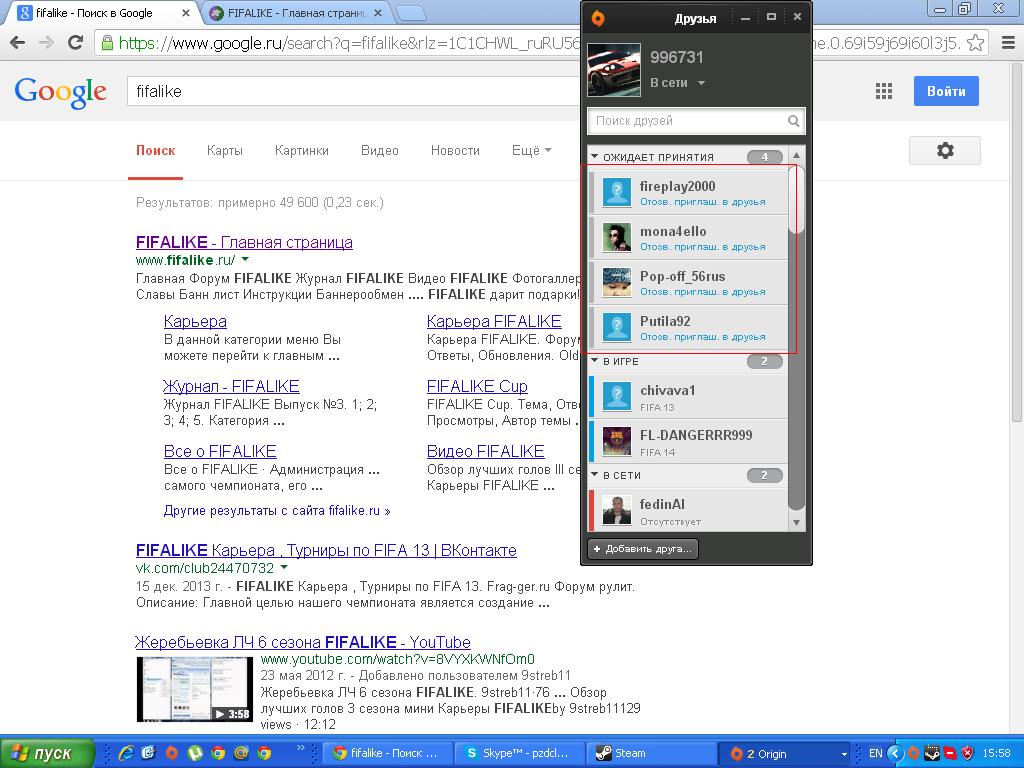Screen dimensions: 1024x768
Task: Open the 'Ещё' dropdown menu
Action: (x=532, y=151)
